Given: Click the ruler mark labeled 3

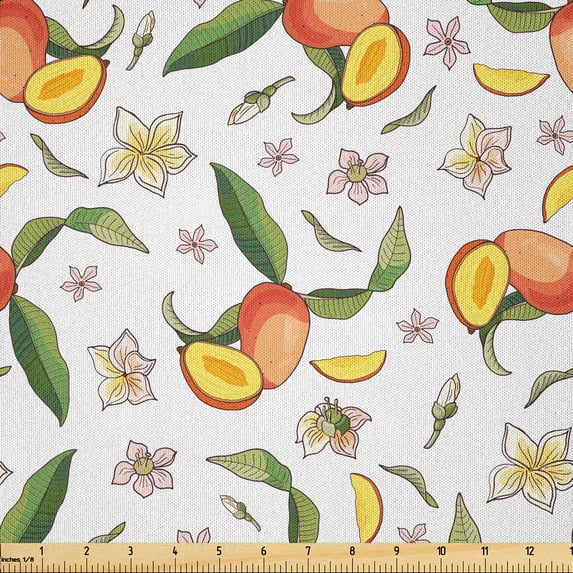Looking at the screenshot, I should coord(130,551).
